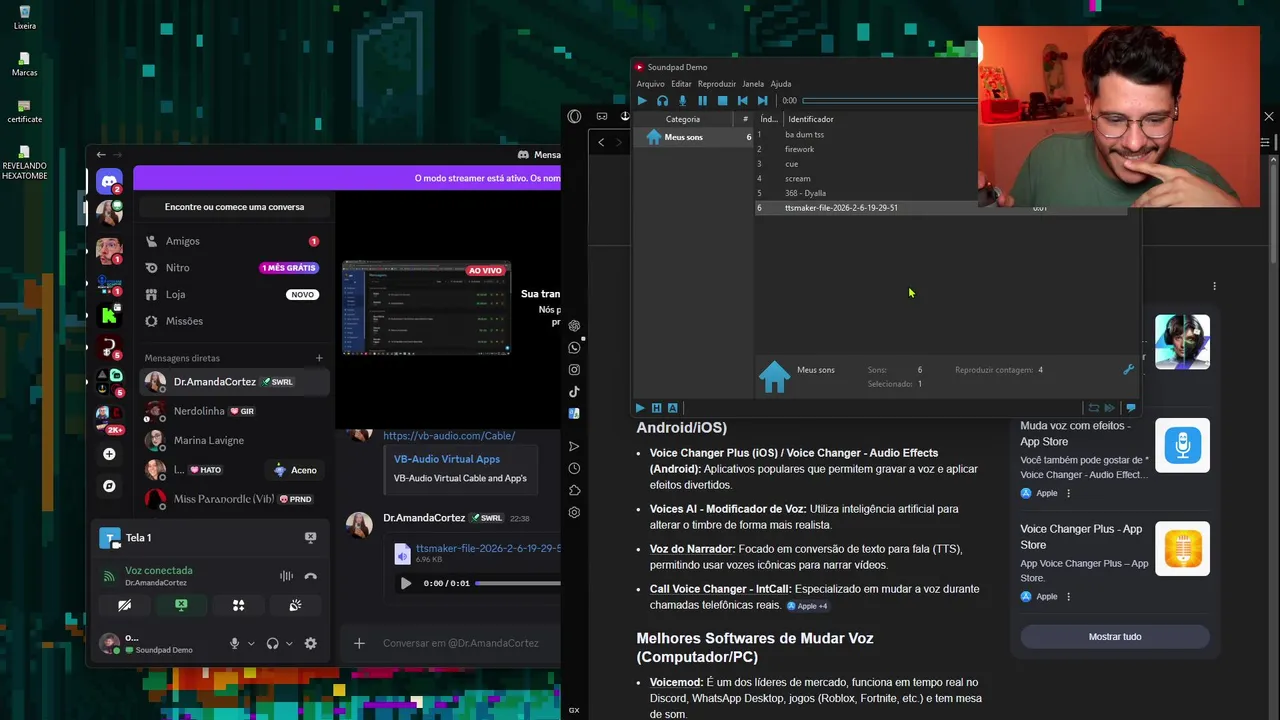Click the headphones playback icon in Soundpad
1280x720 pixels.
pyautogui.click(x=662, y=100)
